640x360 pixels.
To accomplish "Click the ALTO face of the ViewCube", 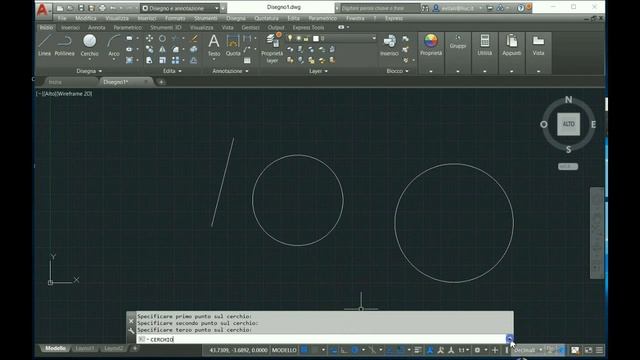I will [568, 124].
